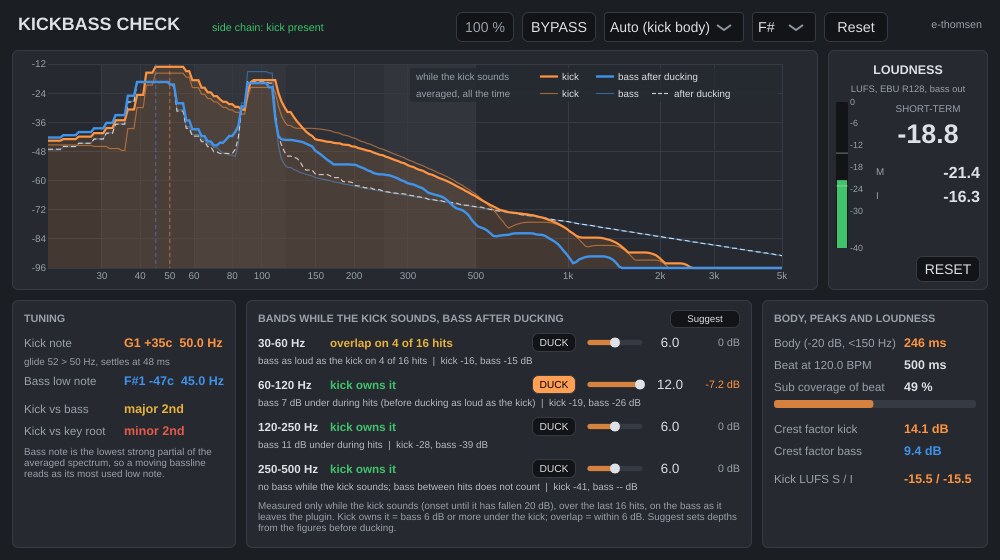Click the 12.0 depth value for 60-120 Hz

[670, 385]
